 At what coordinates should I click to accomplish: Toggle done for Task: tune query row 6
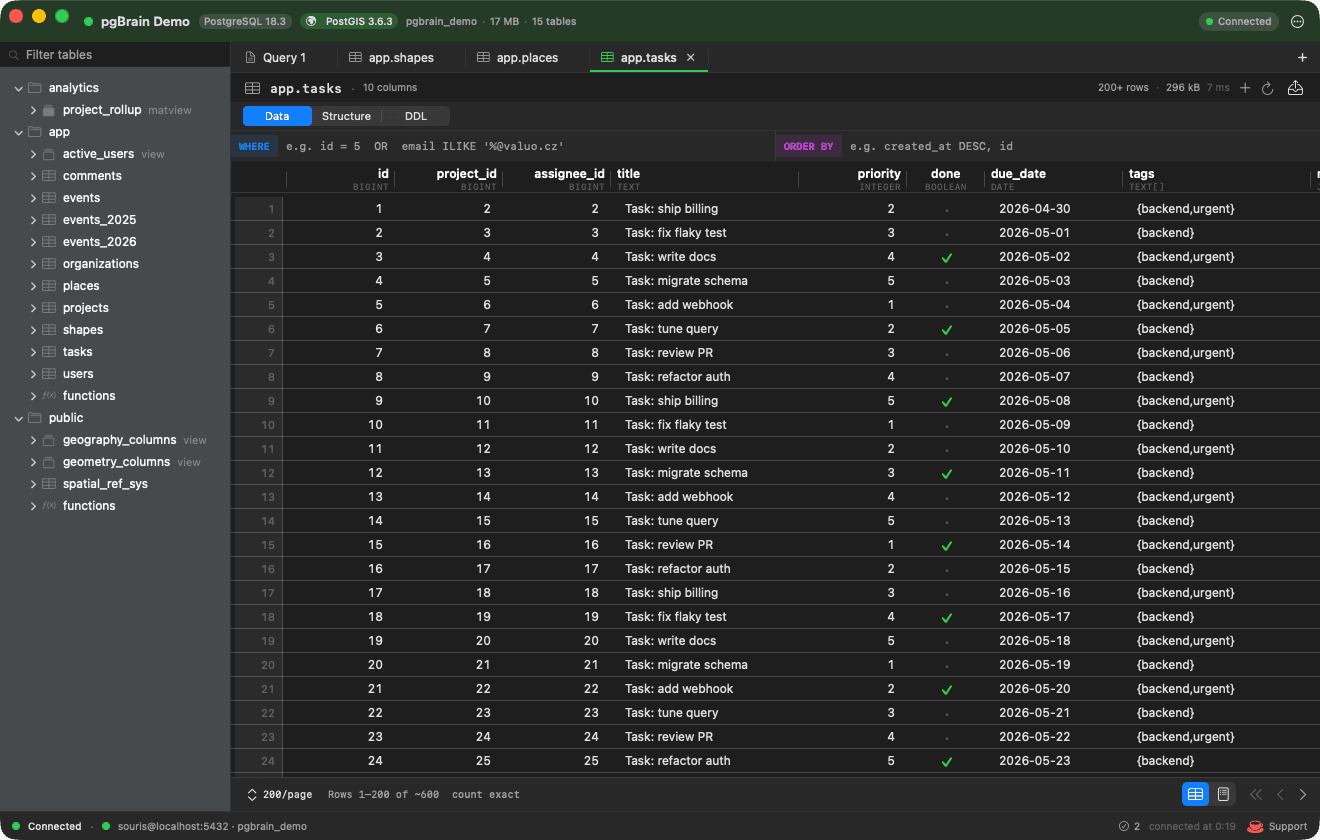click(946, 330)
